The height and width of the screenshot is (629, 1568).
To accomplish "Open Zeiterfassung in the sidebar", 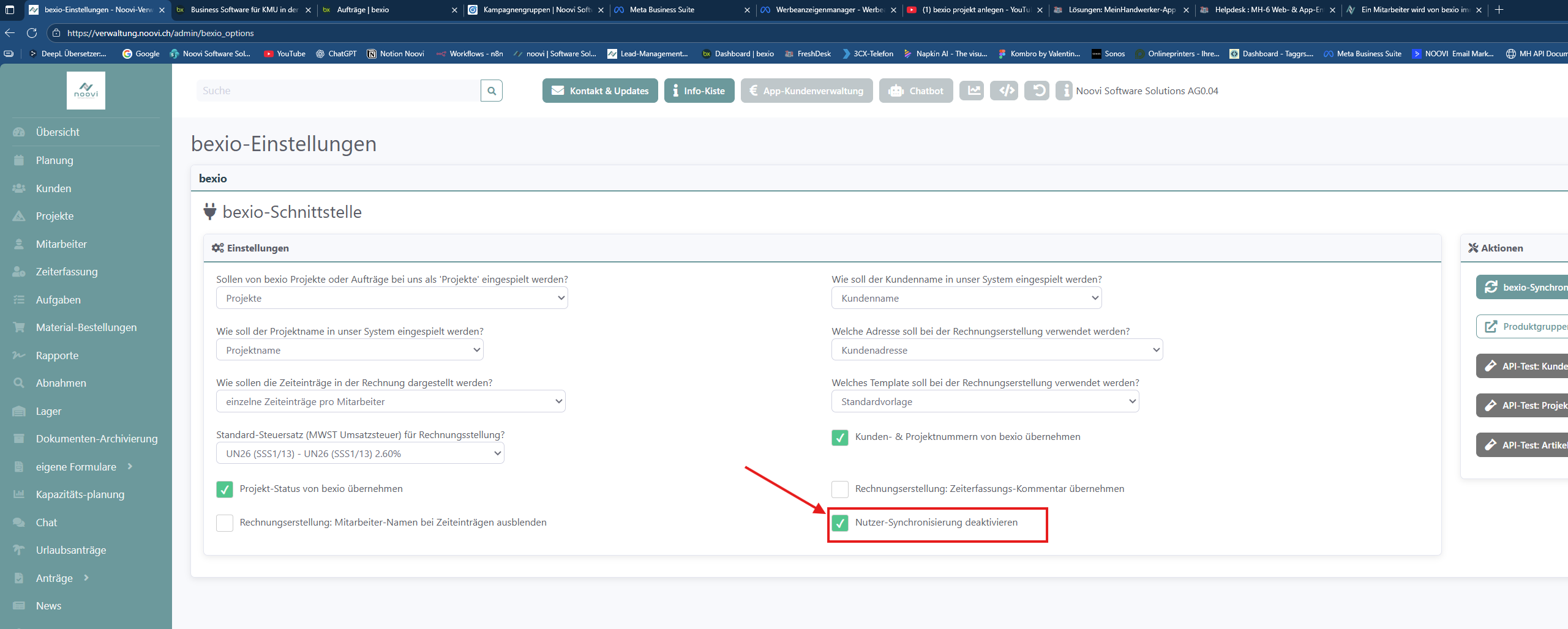I will pyautogui.click(x=67, y=272).
